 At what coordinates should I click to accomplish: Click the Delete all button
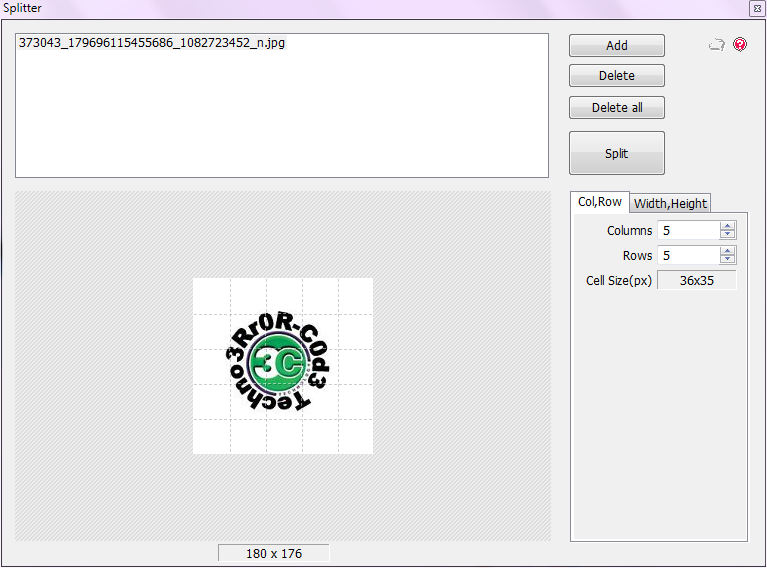coord(616,107)
